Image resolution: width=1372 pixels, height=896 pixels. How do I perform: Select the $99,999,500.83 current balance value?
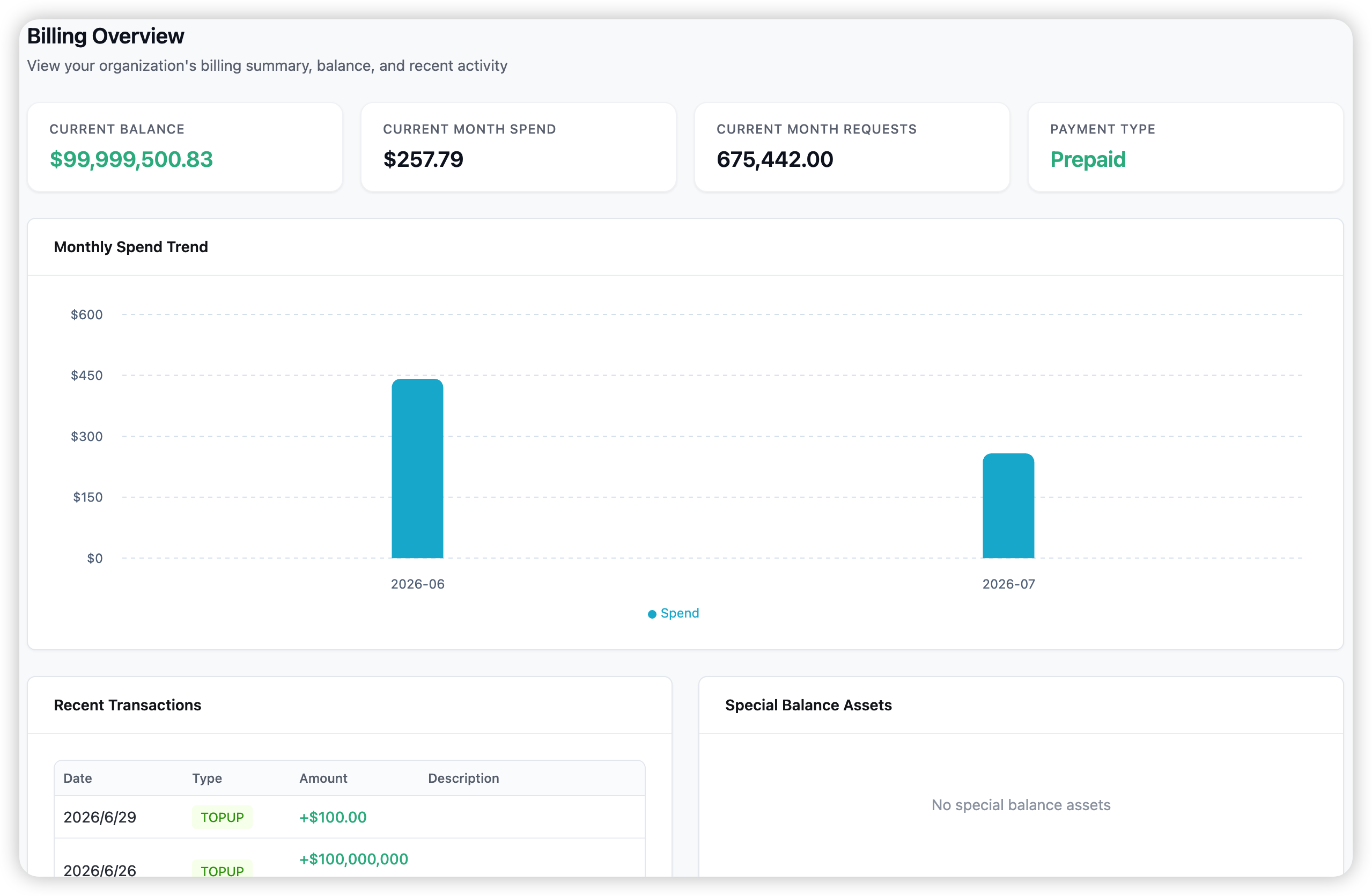(x=131, y=159)
